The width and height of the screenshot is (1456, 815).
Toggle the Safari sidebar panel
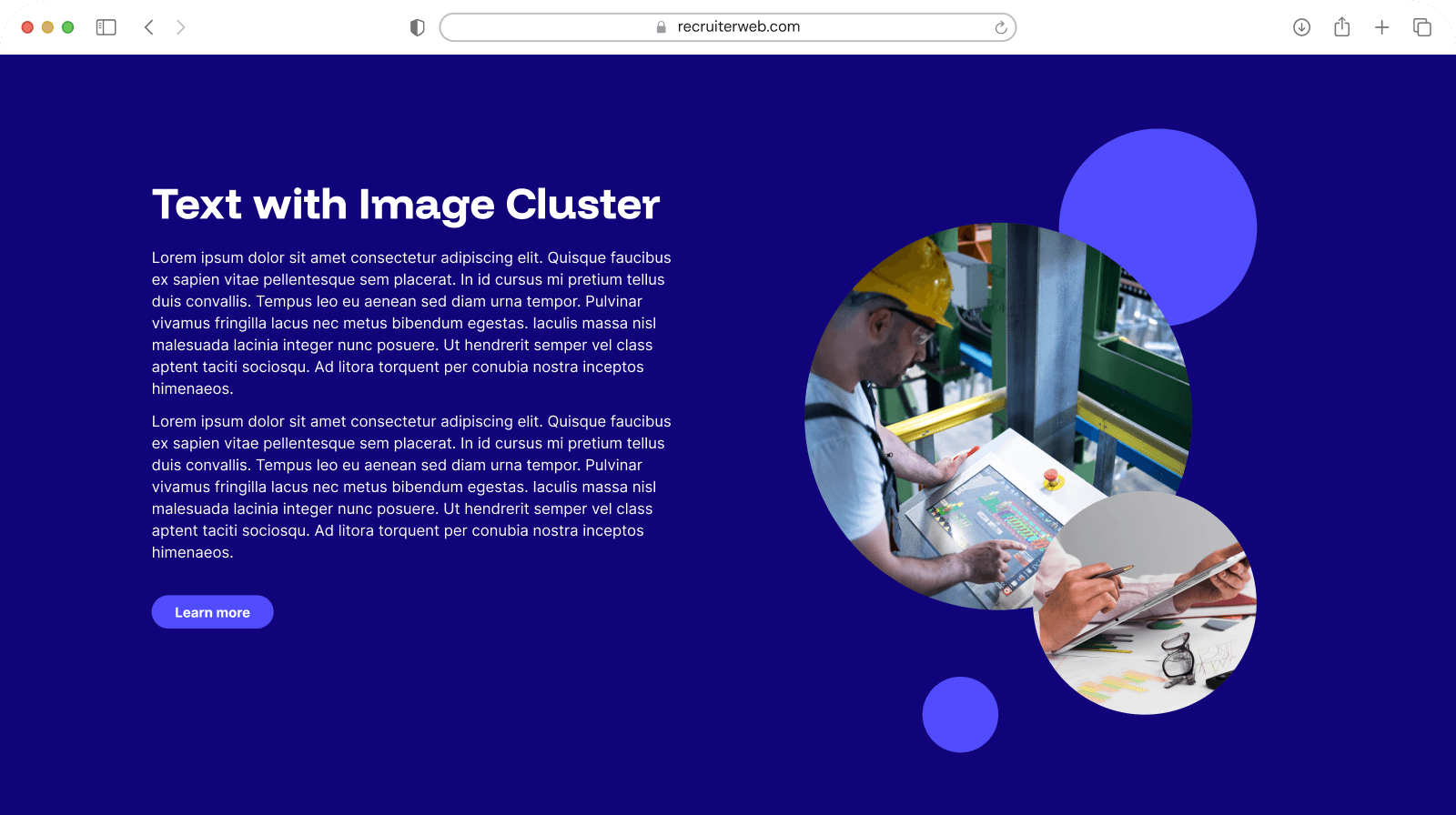click(x=106, y=27)
